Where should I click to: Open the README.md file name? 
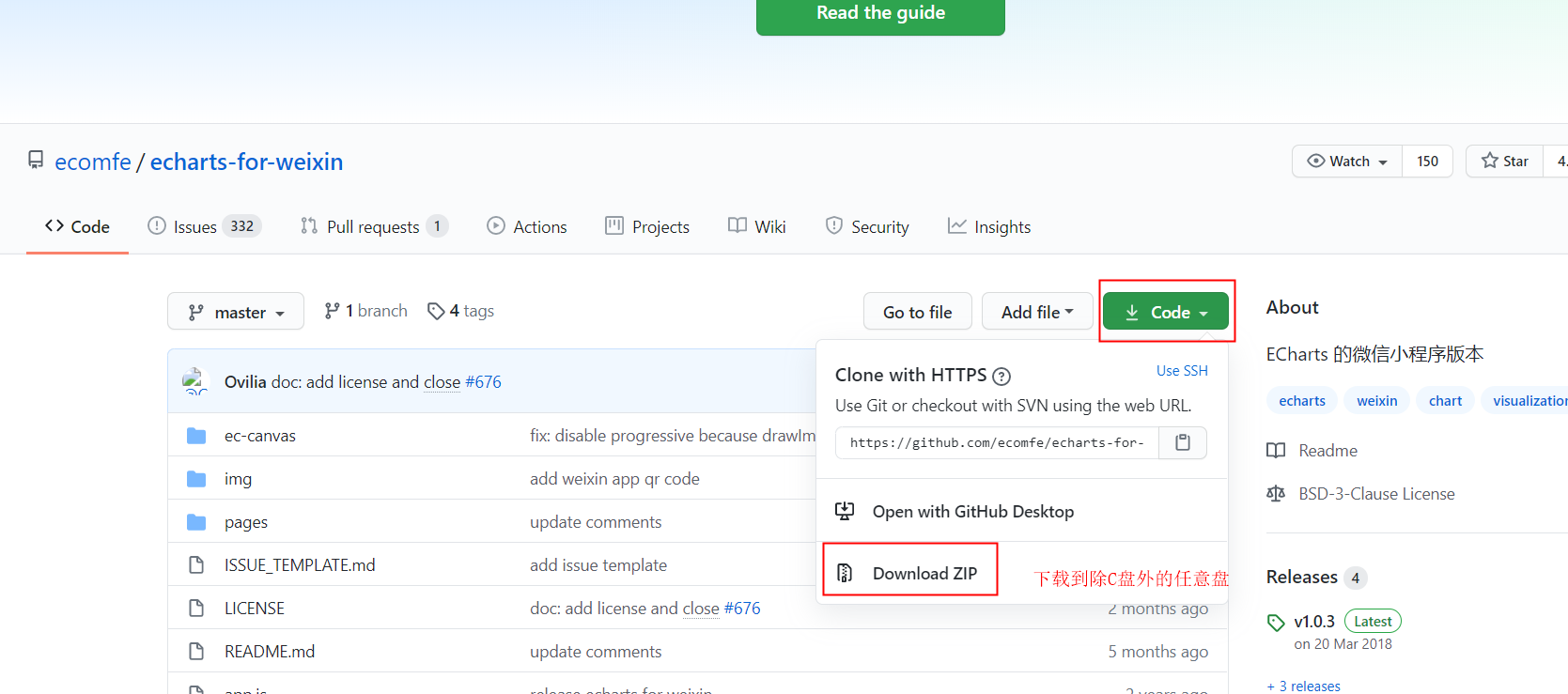point(270,652)
